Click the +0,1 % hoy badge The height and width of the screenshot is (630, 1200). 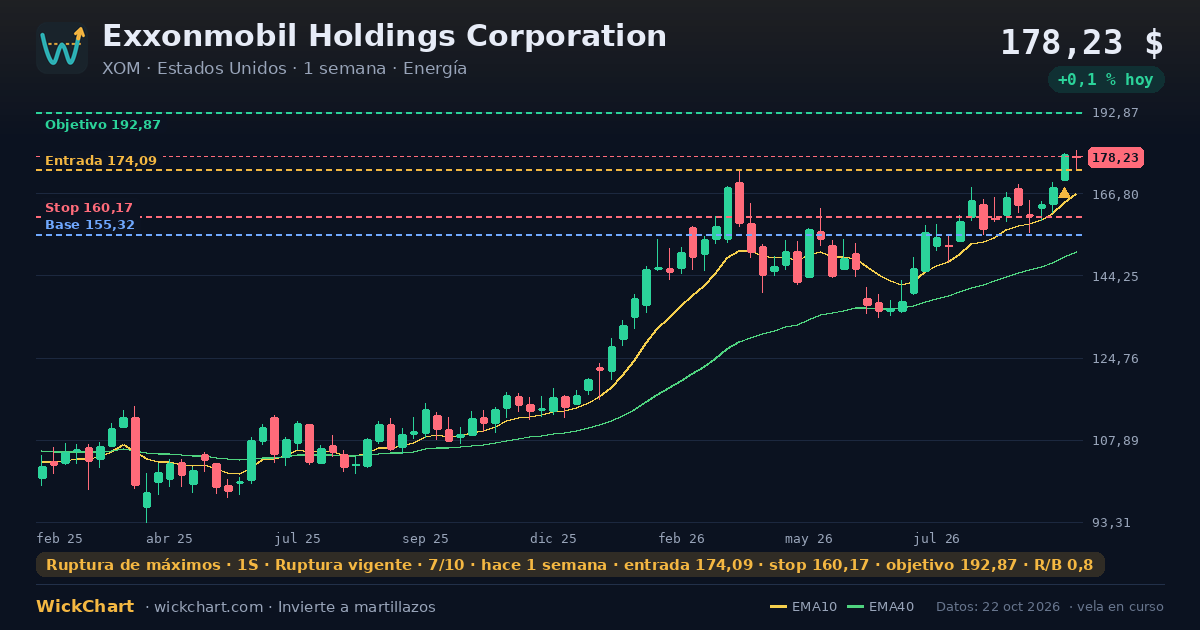click(x=1105, y=80)
